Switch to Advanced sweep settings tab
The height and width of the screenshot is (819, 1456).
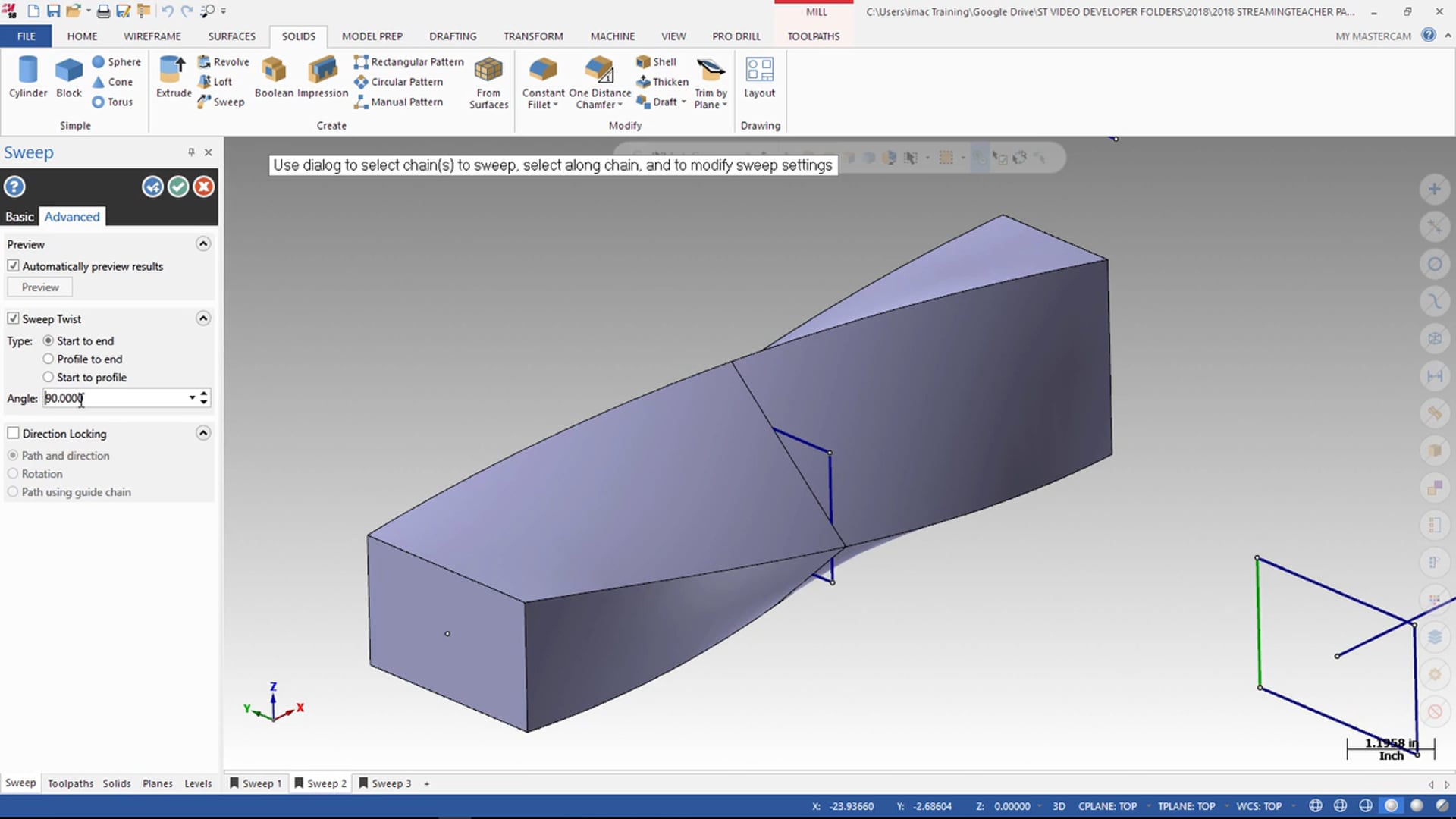point(71,216)
